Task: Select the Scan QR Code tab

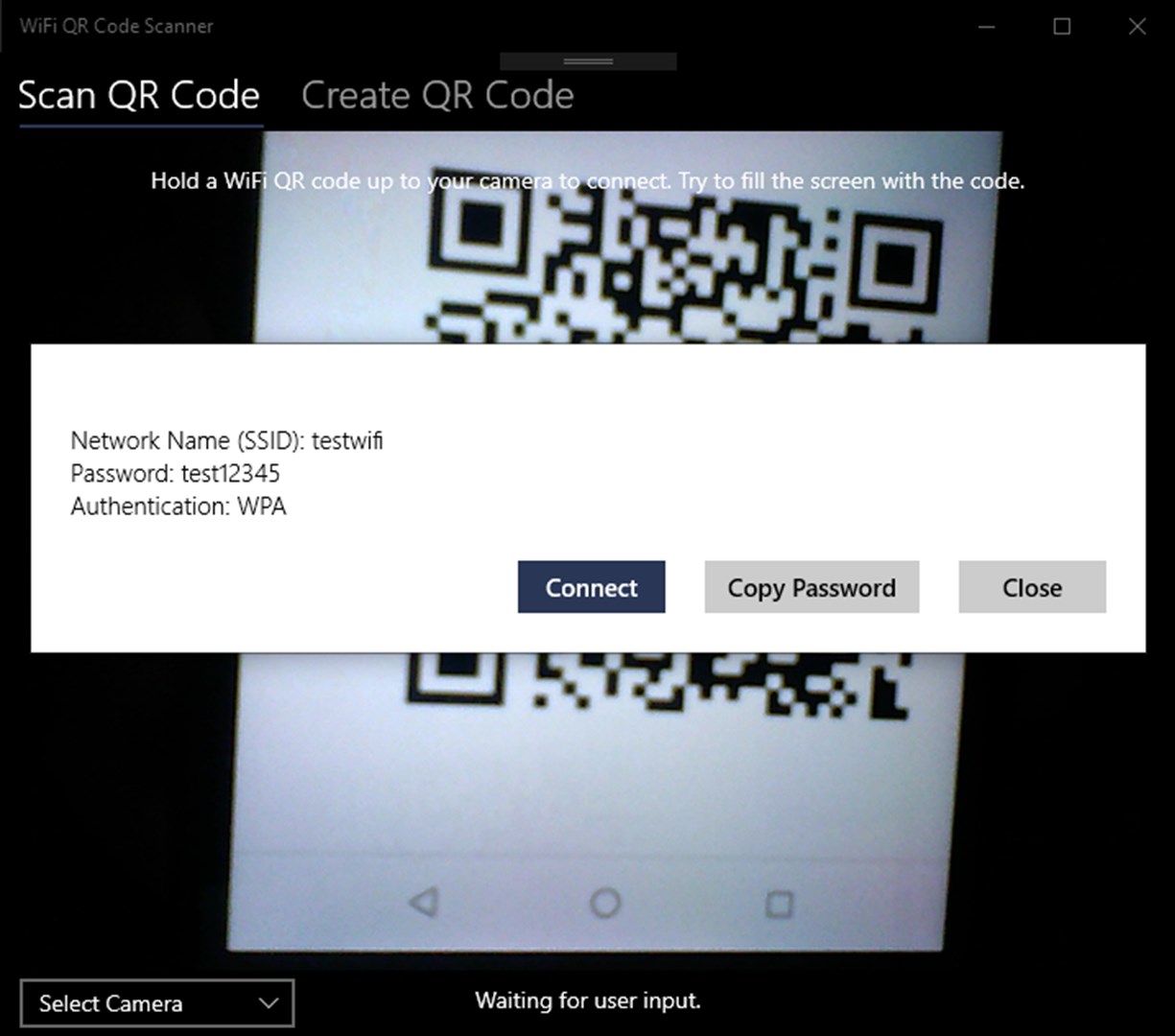Action: point(138,95)
